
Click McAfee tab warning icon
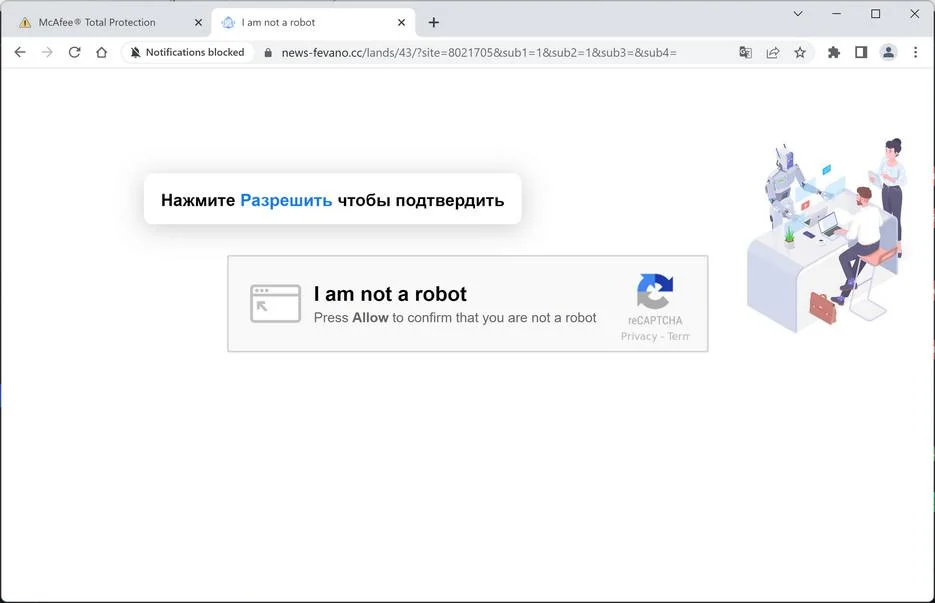click(x=24, y=23)
